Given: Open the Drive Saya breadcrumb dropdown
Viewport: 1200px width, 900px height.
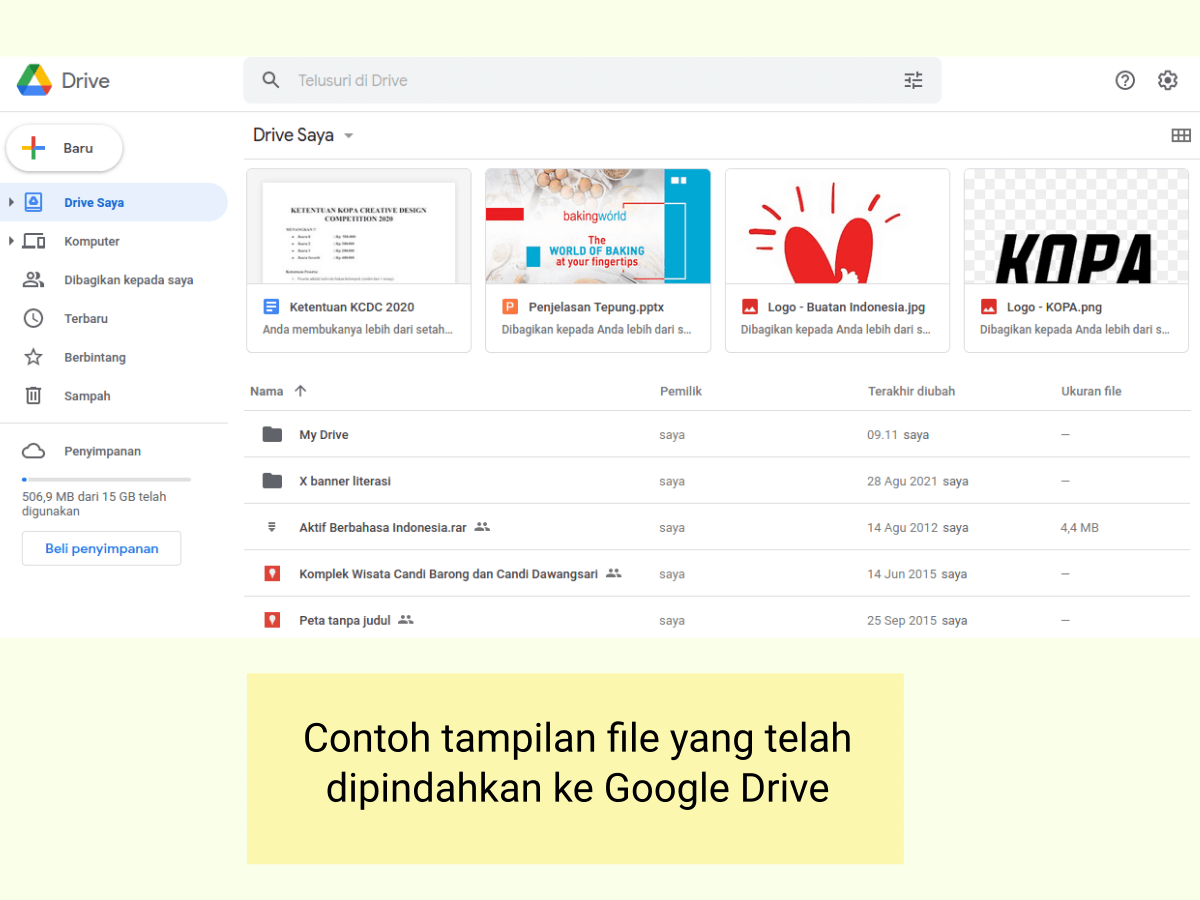Looking at the screenshot, I should tap(346, 134).
